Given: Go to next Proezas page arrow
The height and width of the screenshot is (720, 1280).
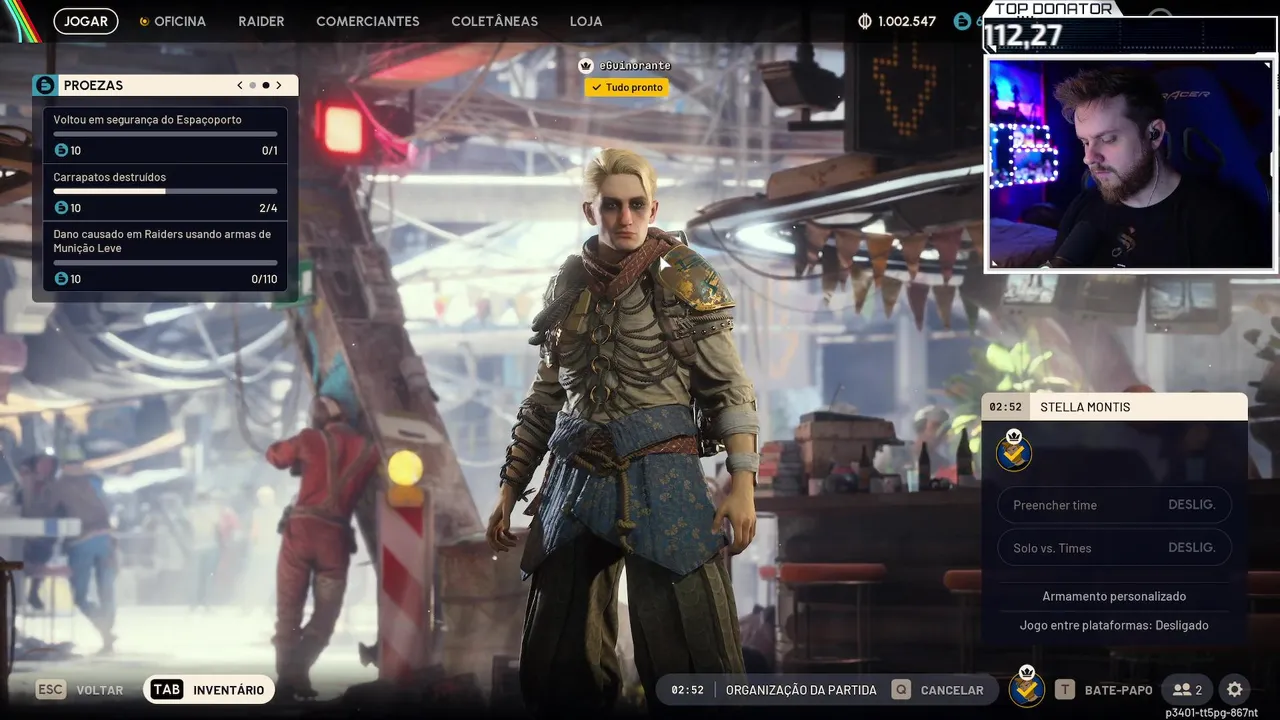Looking at the screenshot, I should click(x=279, y=85).
